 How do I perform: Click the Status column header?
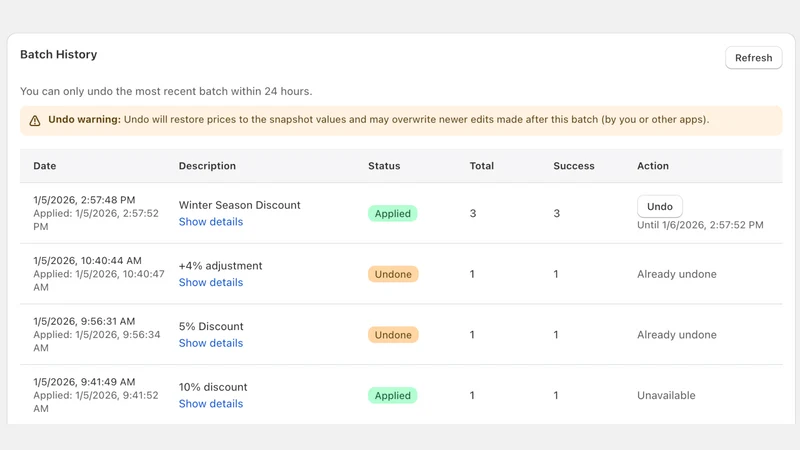click(384, 166)
